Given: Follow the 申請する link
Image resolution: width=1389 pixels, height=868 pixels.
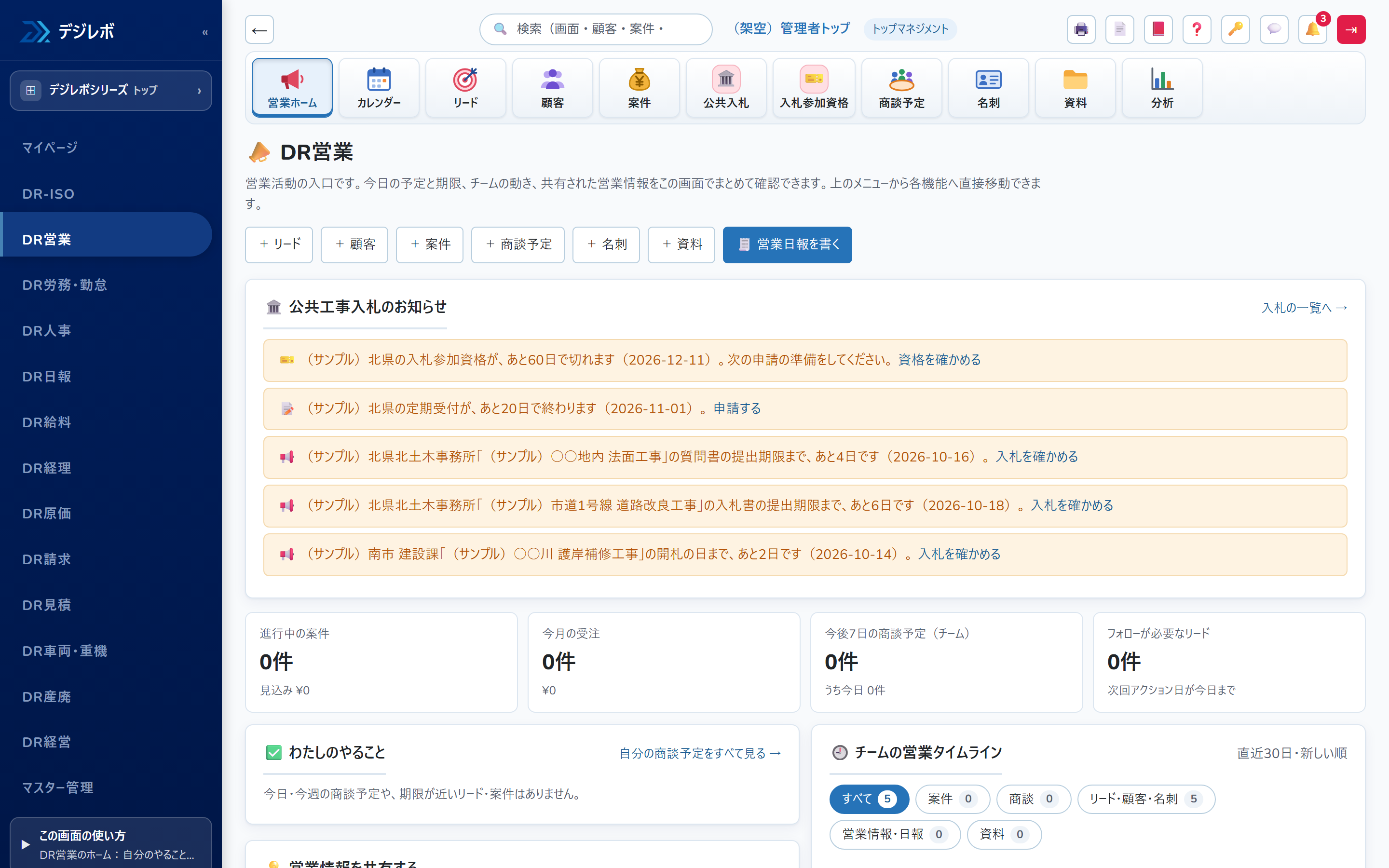Looking at the screenshot, I should (737, 408).
